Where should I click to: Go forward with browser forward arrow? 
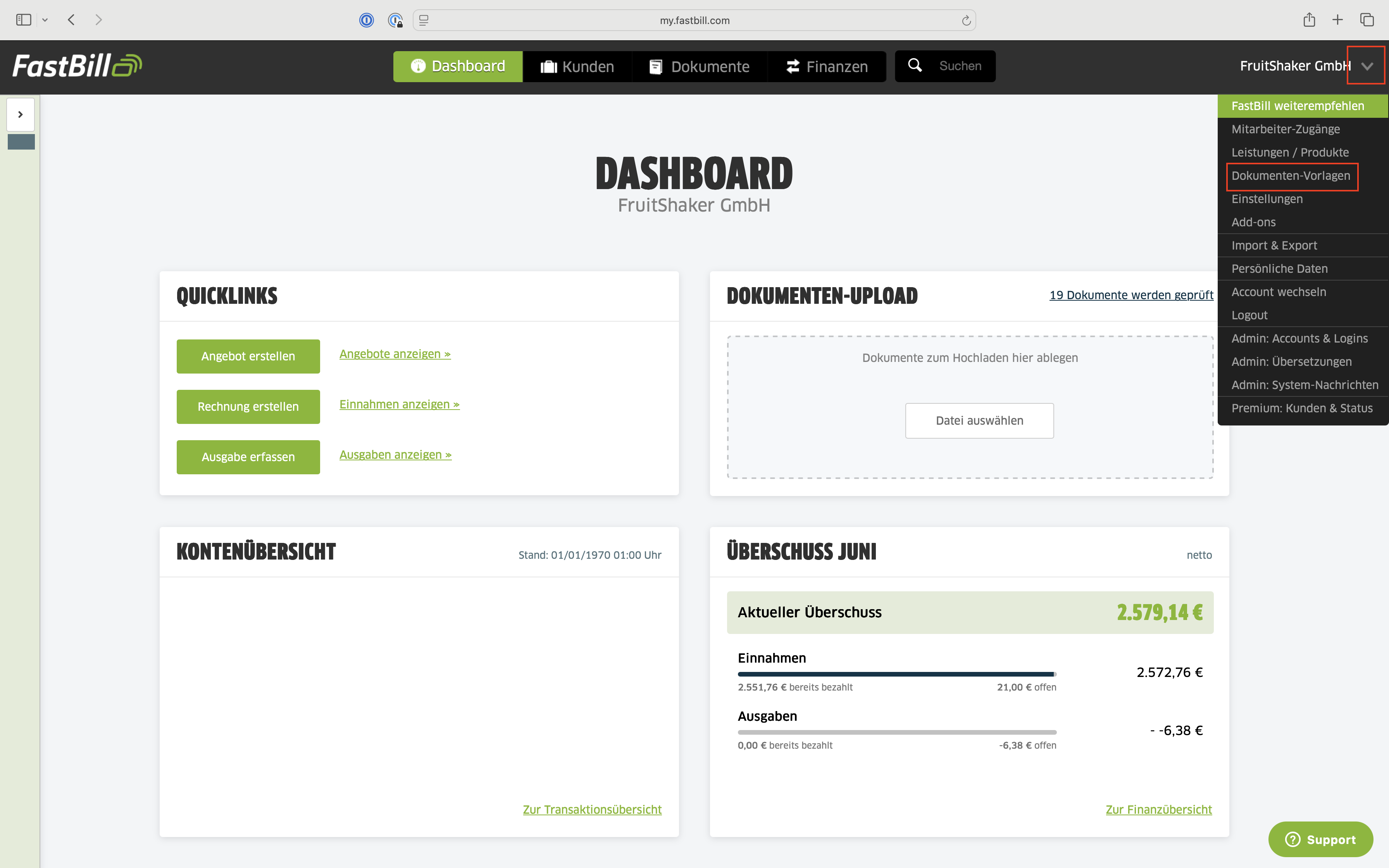99,20
